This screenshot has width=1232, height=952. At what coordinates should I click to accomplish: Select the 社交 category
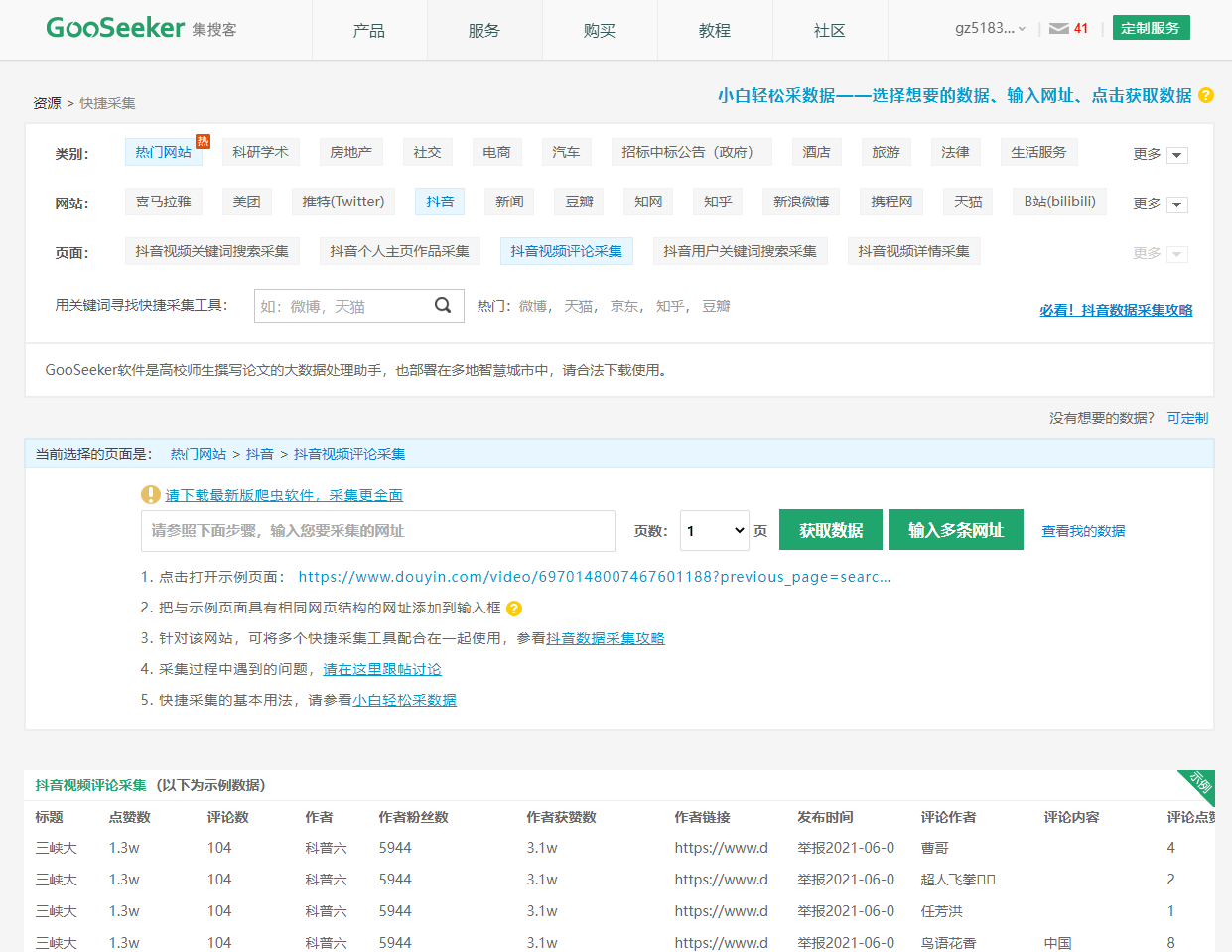(x=427, y=152)
